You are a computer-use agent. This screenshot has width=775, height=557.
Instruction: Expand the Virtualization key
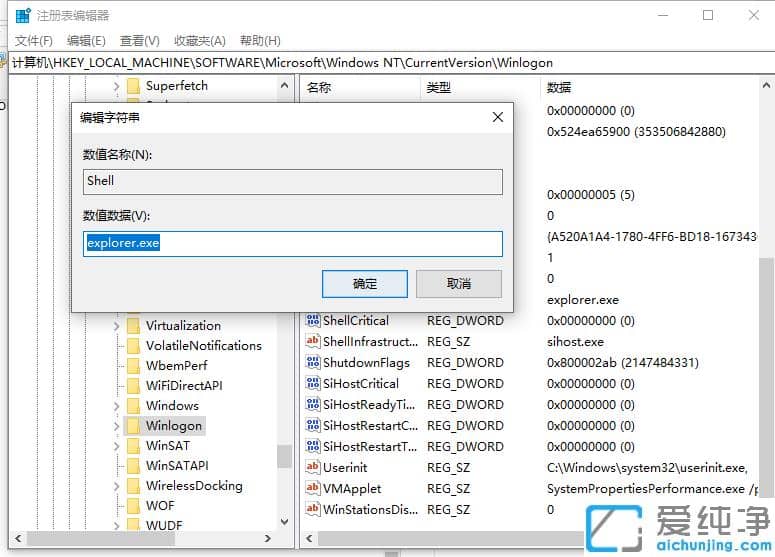click(x=116, y=326)
